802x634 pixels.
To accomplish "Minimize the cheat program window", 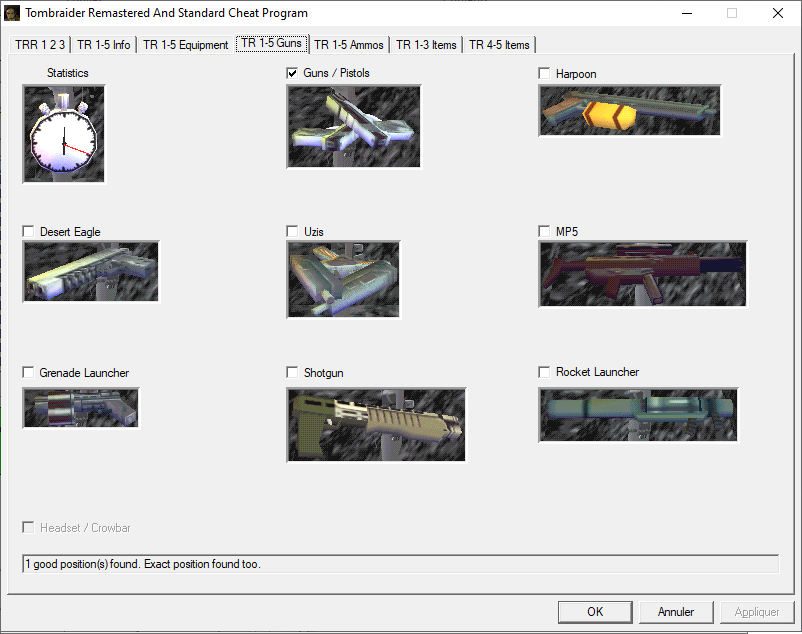I will click(x=687, y=13).
